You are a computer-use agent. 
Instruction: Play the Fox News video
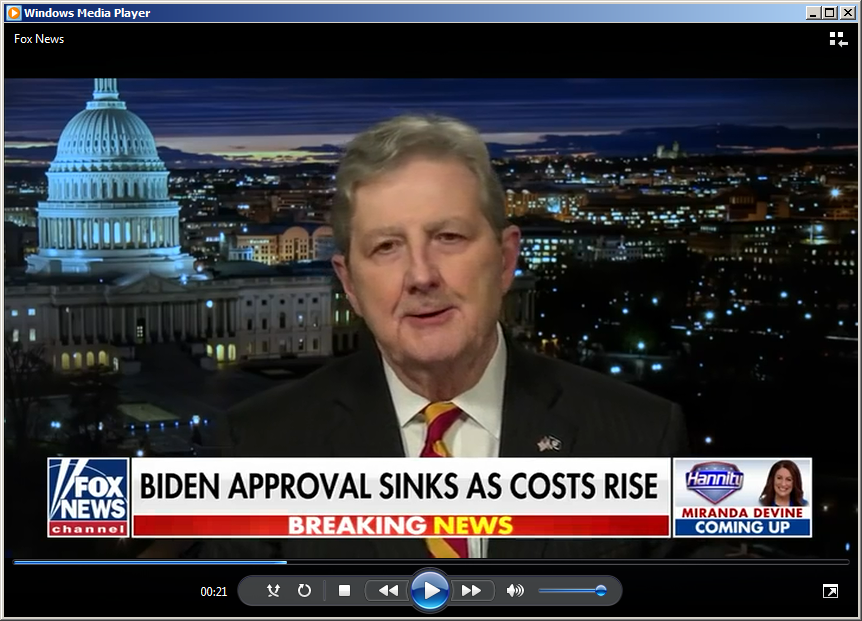(x=430, y=591)
